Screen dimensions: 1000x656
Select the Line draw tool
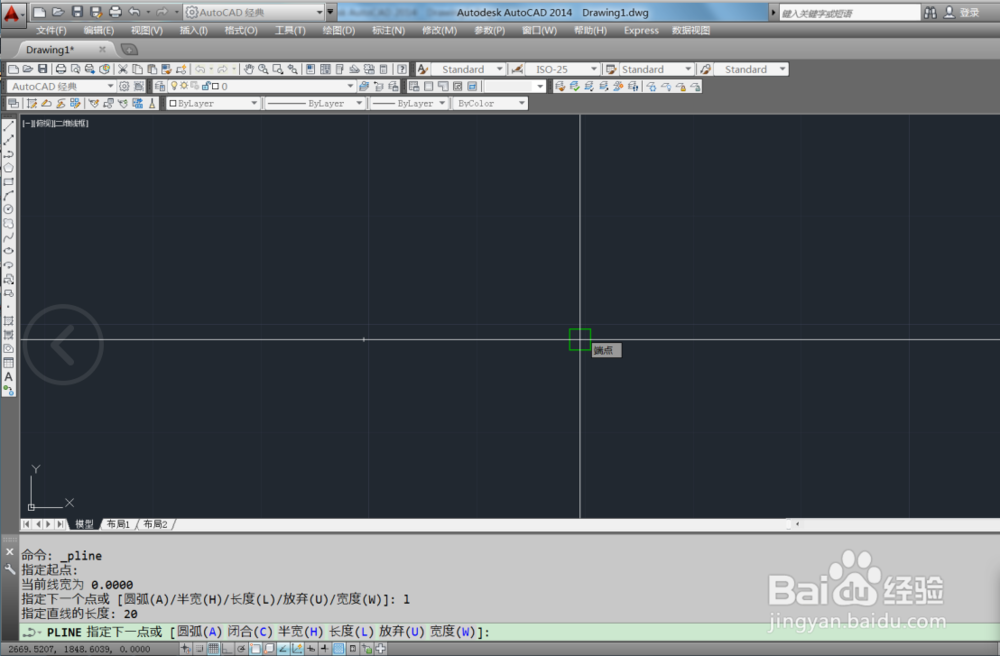pyautogui.click(x=8, y=126)
